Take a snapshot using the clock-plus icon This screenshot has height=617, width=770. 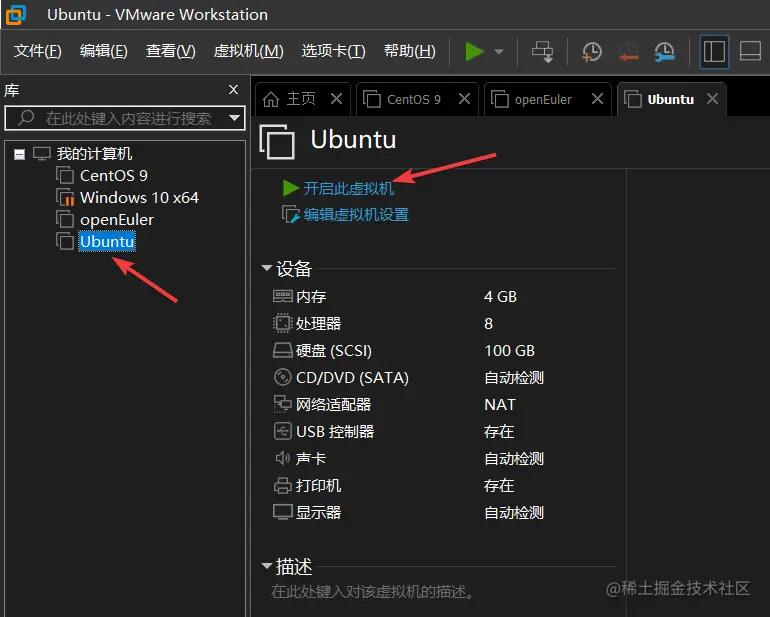click(x=592, y=52)
